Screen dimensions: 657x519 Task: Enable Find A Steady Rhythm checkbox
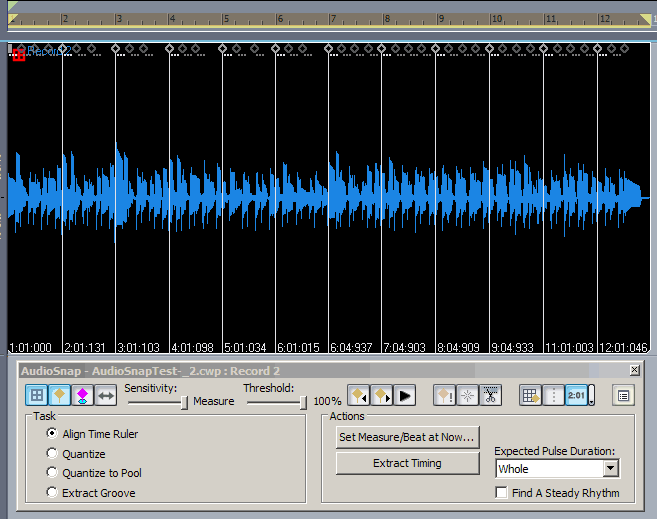pyautogui.click(x=502, y=493)
